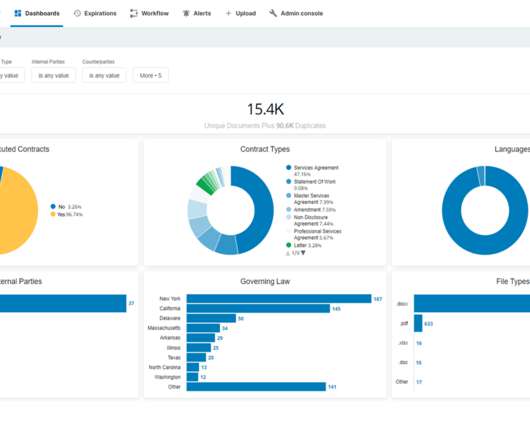Click the Upload plus icon
This screenshot has width=530, height=442.
pos(228,13)
